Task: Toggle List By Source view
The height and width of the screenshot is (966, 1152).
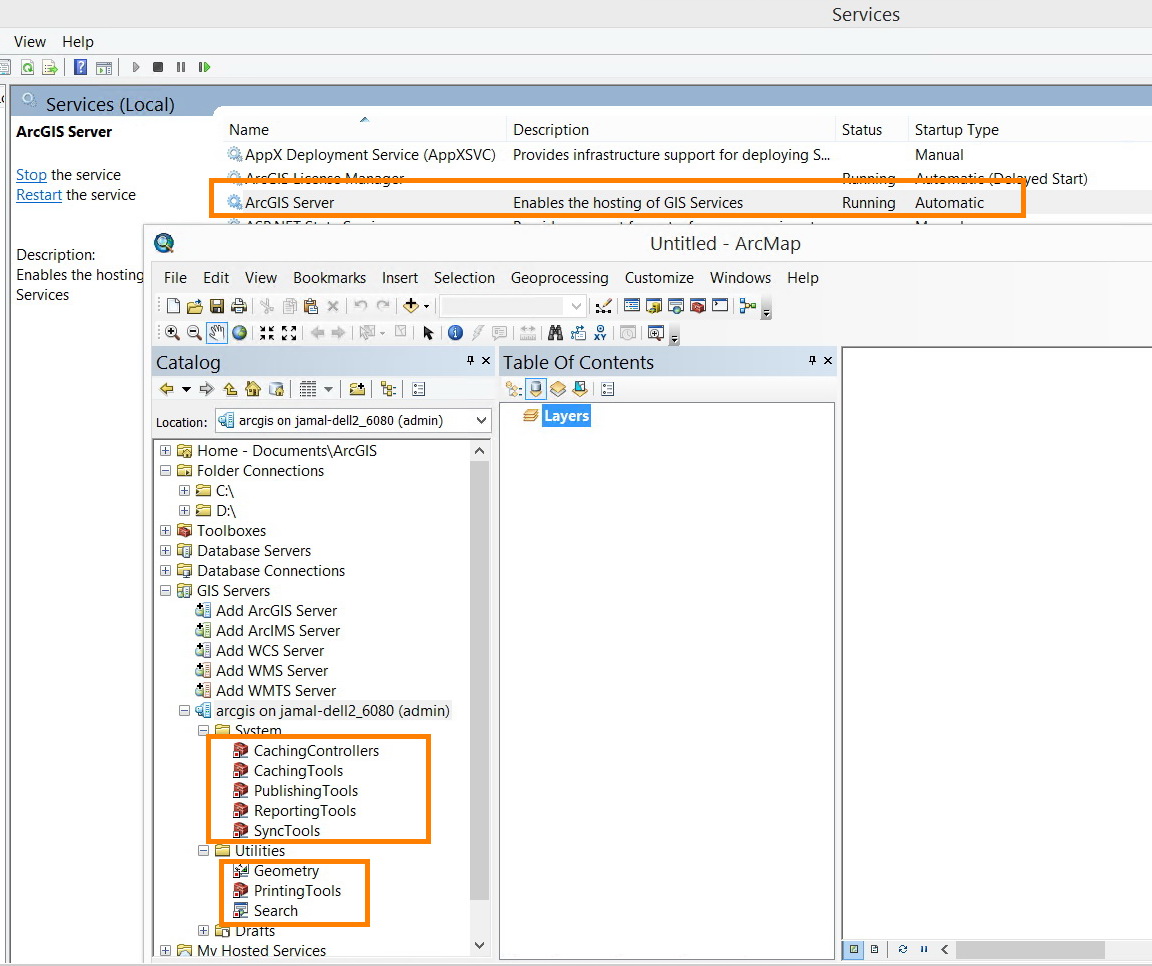Action: (x=536, y=389)
